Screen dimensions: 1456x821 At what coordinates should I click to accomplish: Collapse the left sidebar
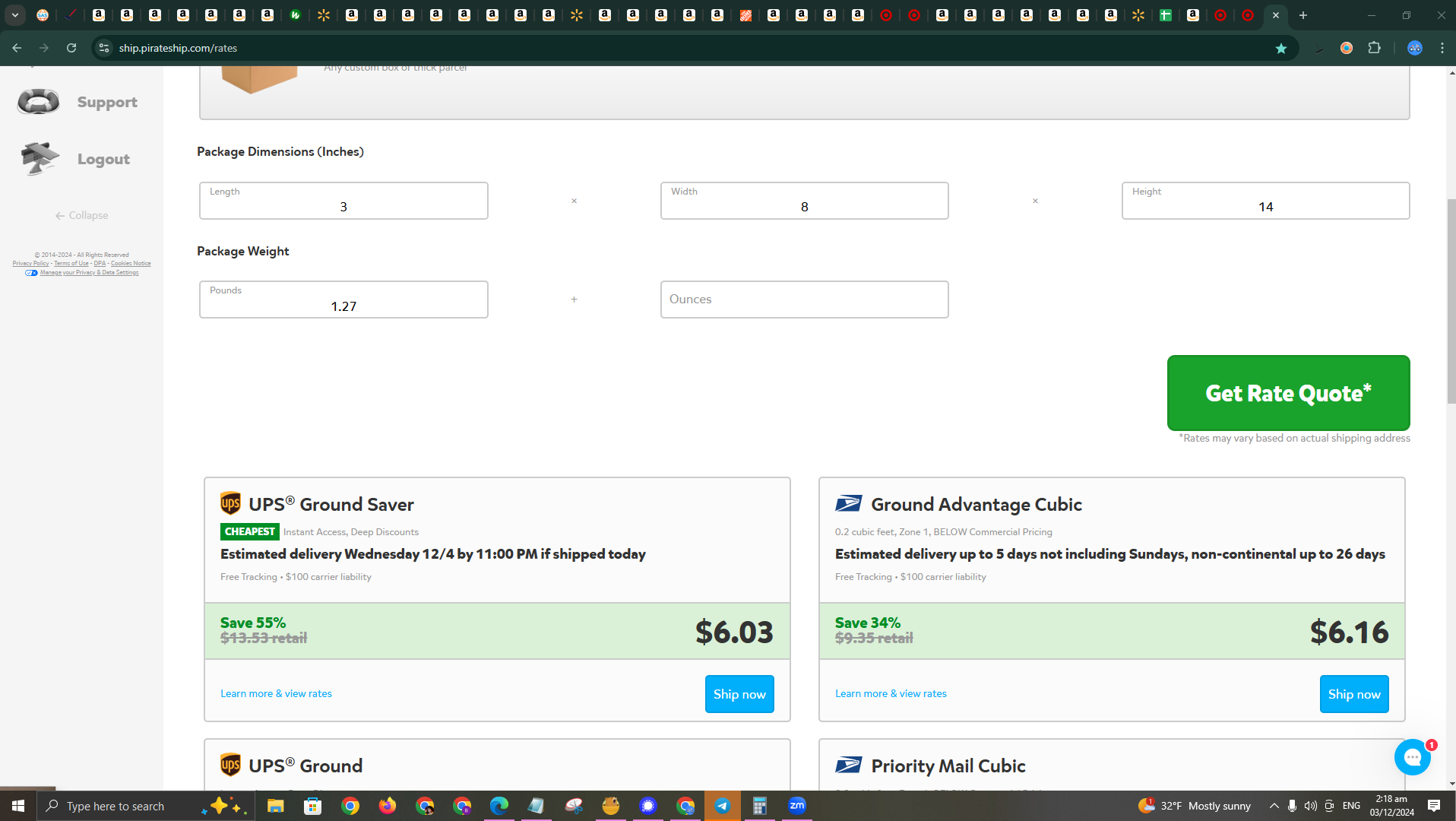click(x=81, y=215)
